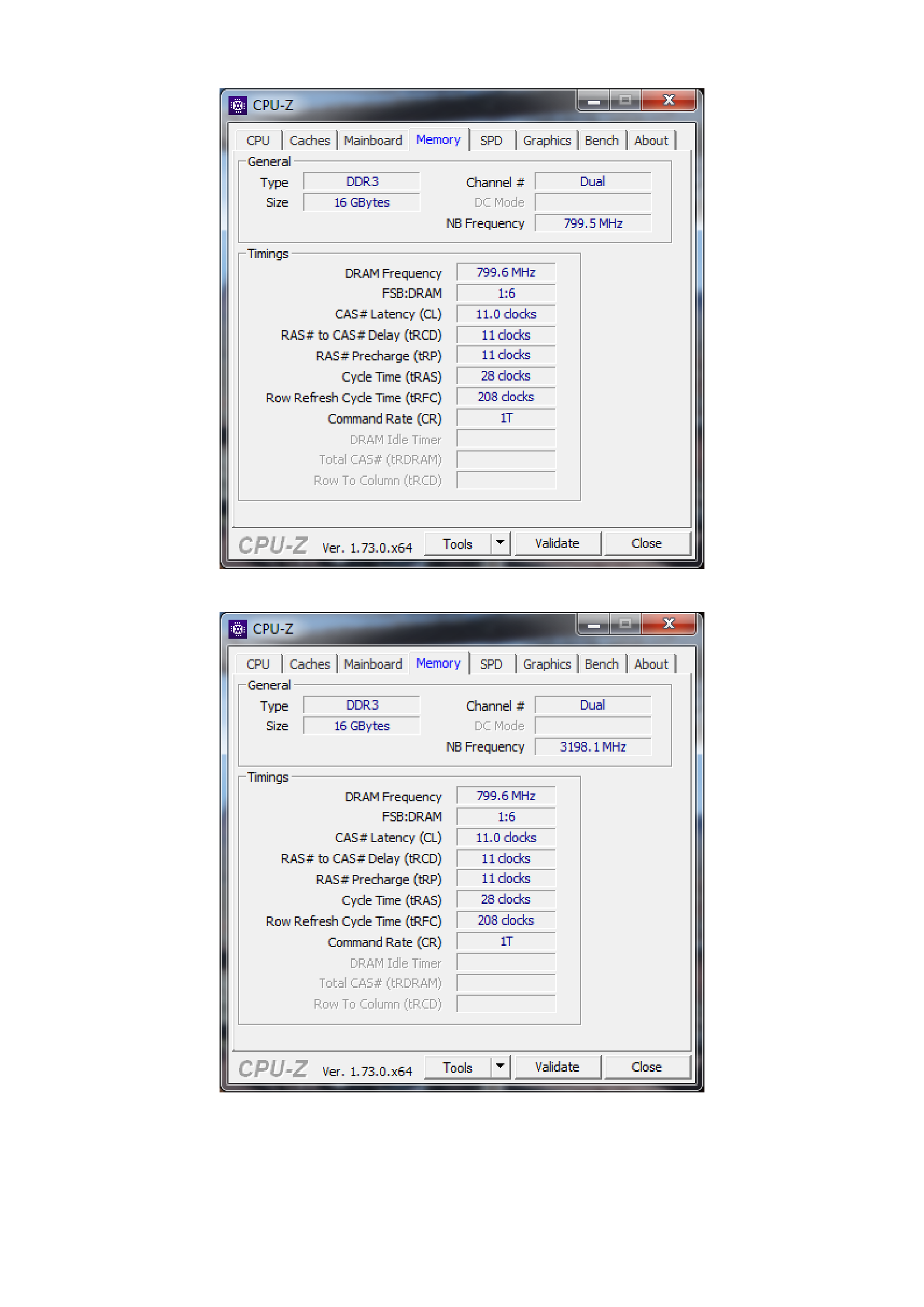The height and width of the screenshot is (1307, 924).
Task: Open Caches tab in lower CPU-Z window
Action: pos(309,664)
